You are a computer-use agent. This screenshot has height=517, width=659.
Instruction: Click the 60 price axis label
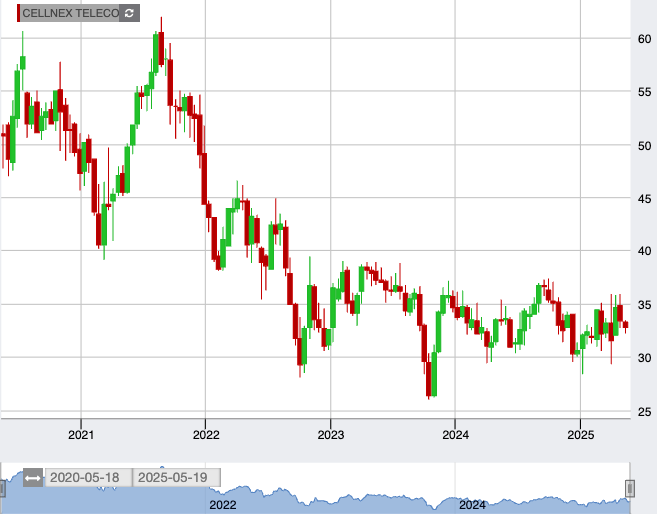tap(644, 40)
